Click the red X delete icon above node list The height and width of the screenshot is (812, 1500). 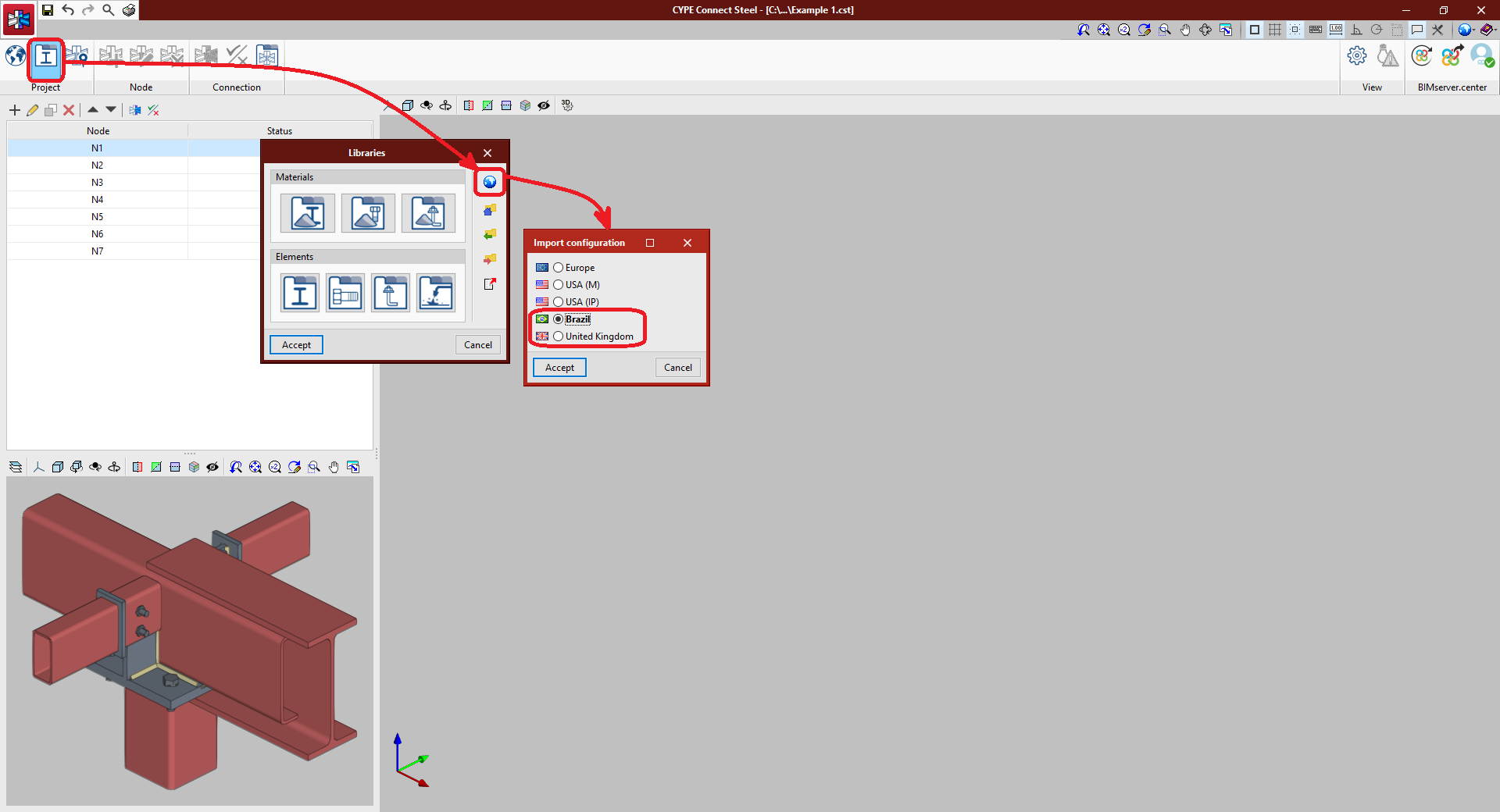[x=69, y=110]
